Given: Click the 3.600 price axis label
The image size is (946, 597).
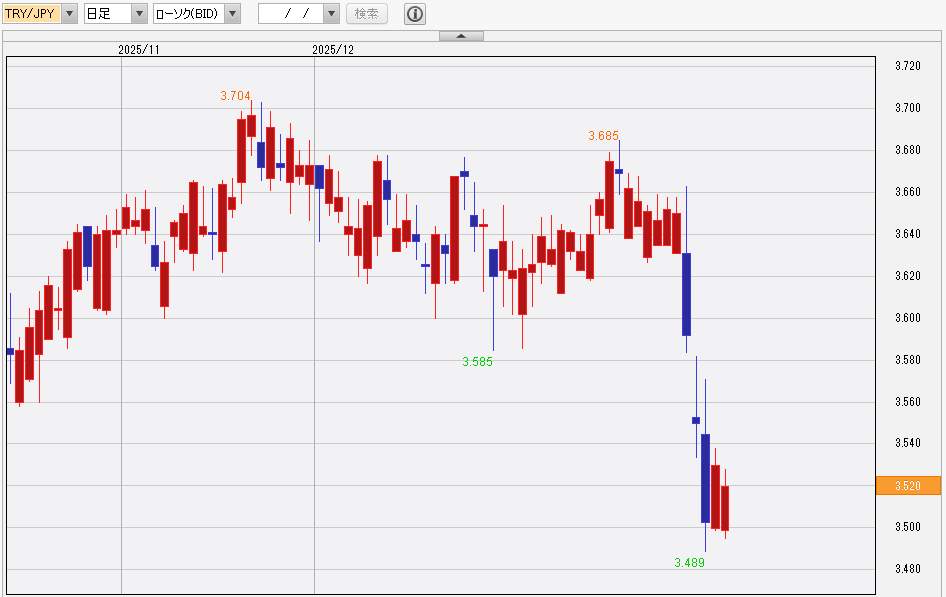Looking at the screenshot, I should (908, 318).
